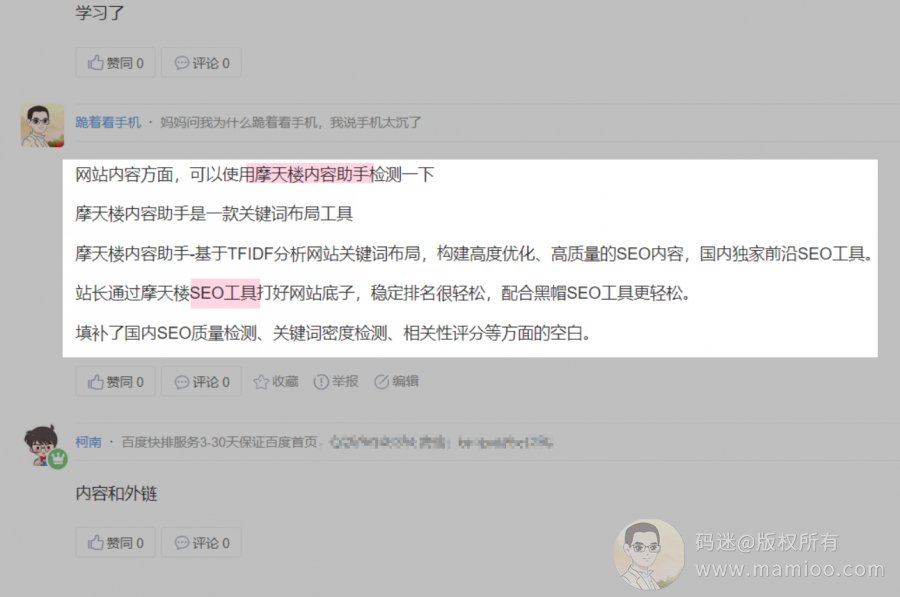Click the highlighted 摩天楼内容助手 link
The image size is (900, 597).
coord(312,174)
